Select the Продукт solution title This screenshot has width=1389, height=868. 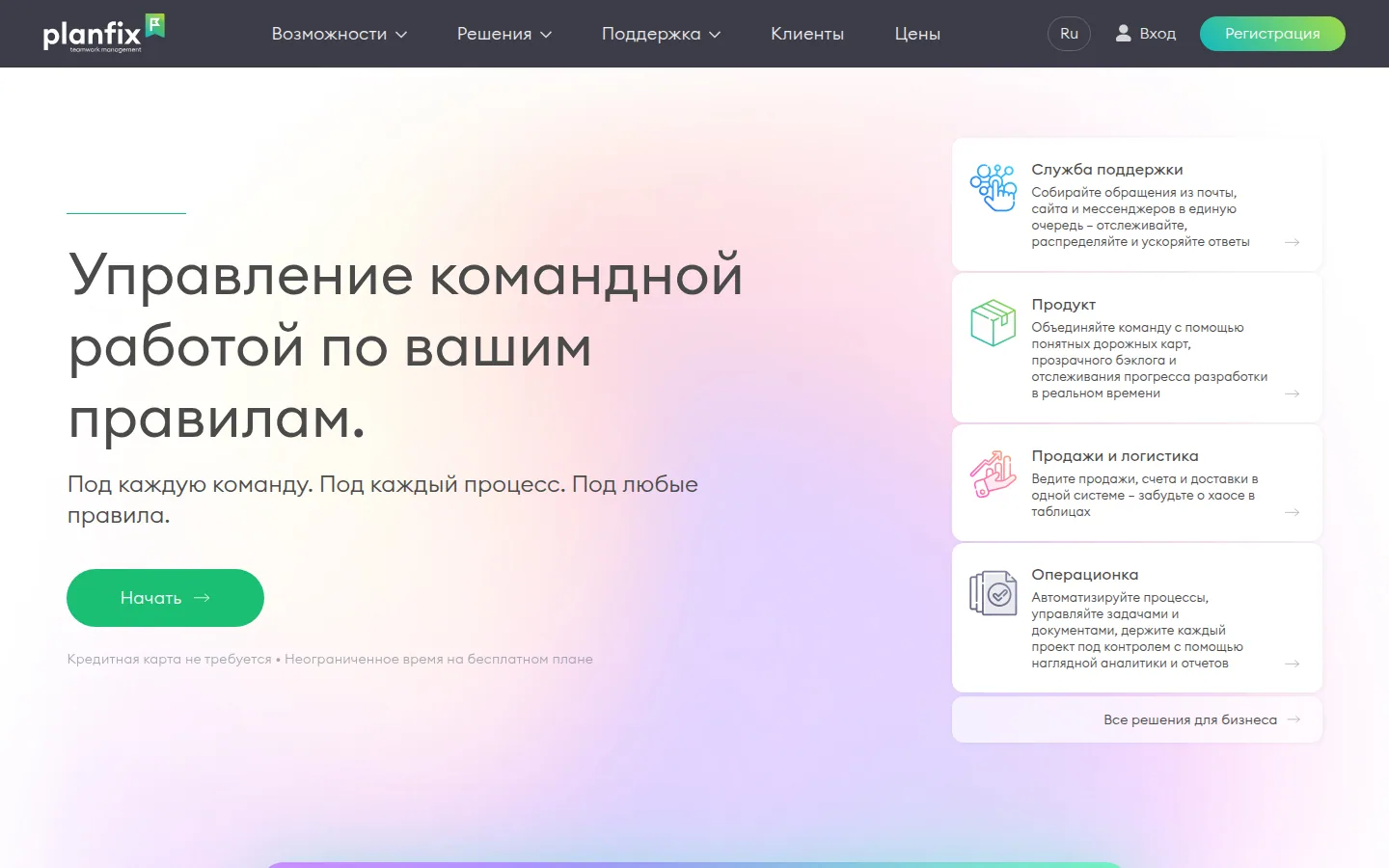click(1064, 305)
